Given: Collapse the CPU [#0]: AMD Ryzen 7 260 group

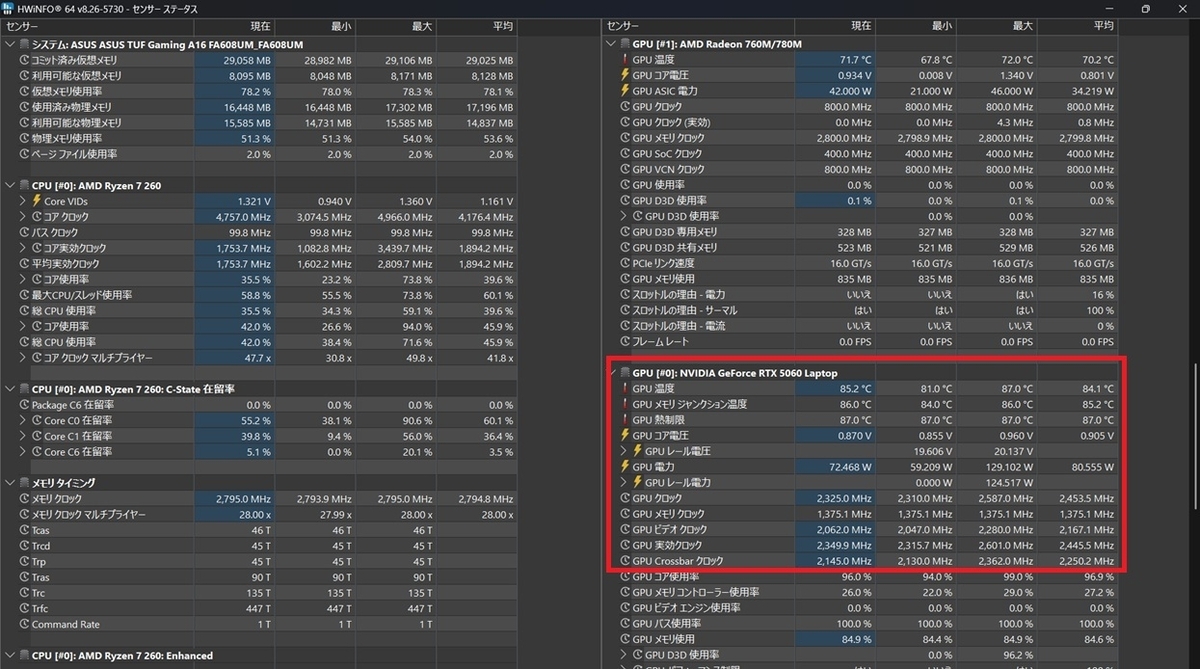Looking at the screenshot, I should coord(10,185).
